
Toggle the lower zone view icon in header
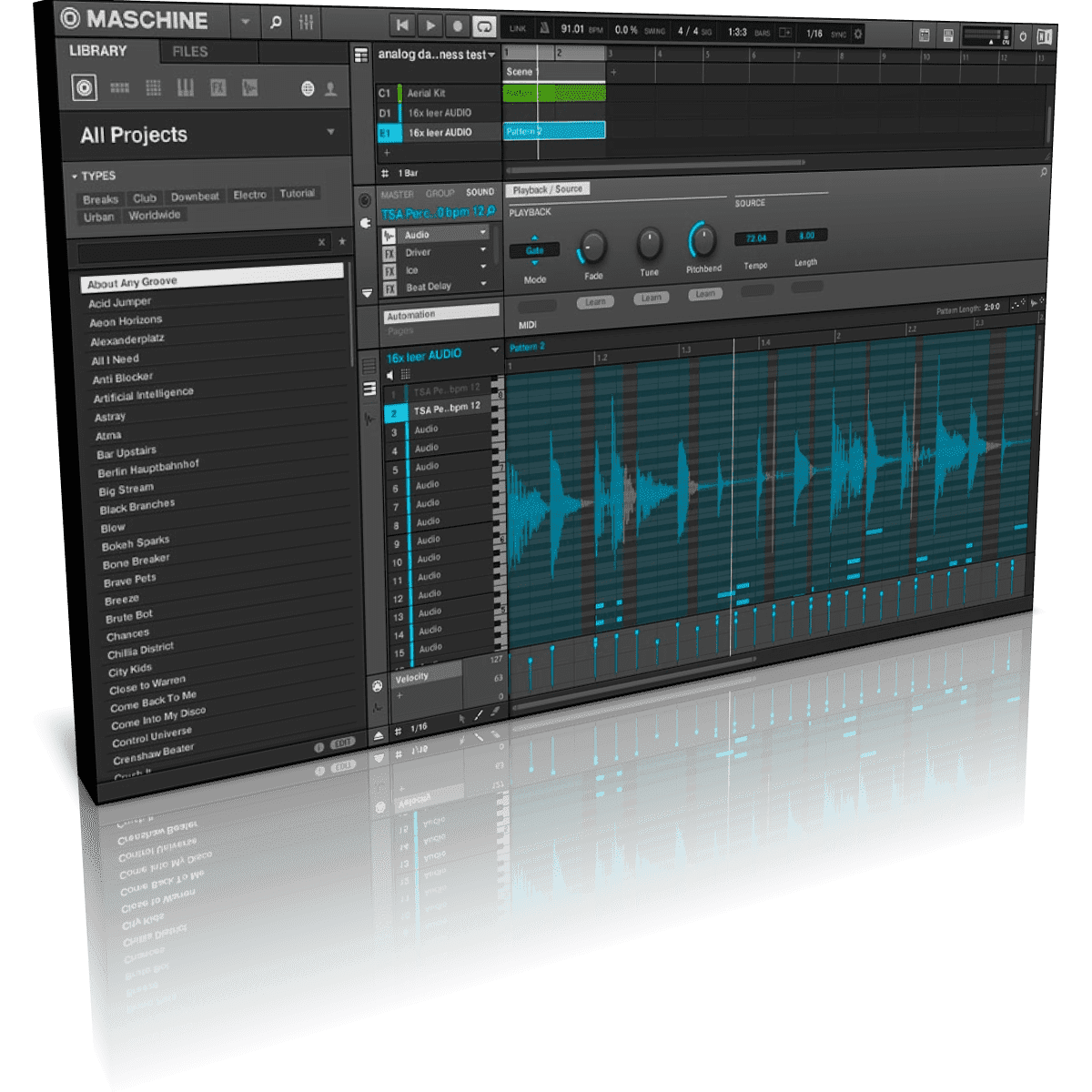click(948, 35)
